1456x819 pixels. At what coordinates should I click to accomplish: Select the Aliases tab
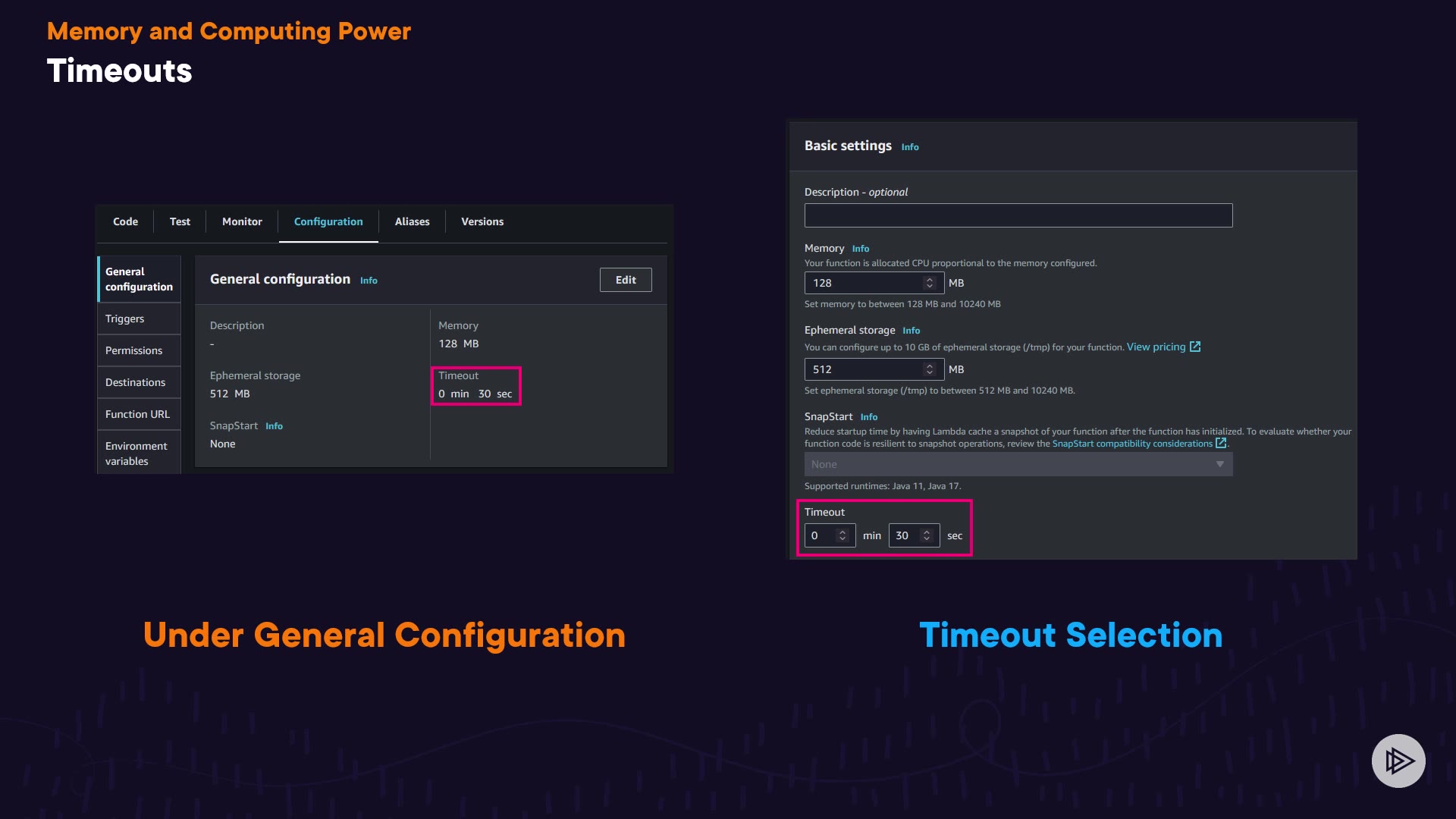tap(412, 221)
